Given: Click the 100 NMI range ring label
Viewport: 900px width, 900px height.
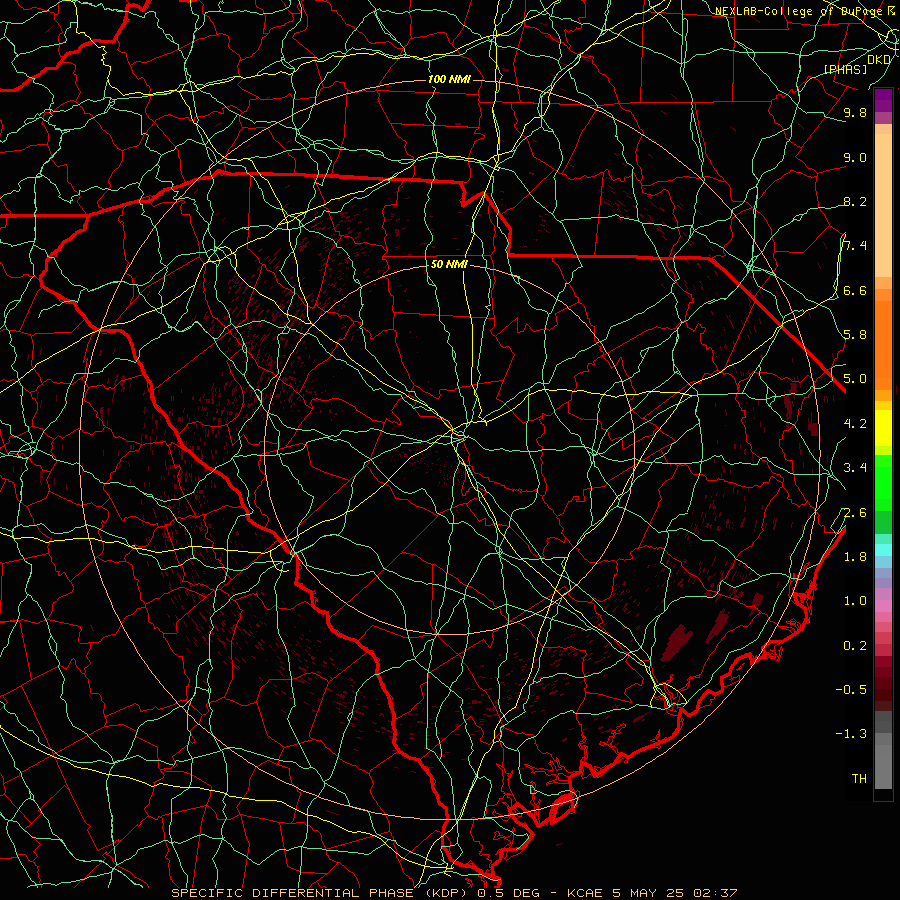Looking at the screenshot, I should [x=449, y=79].
